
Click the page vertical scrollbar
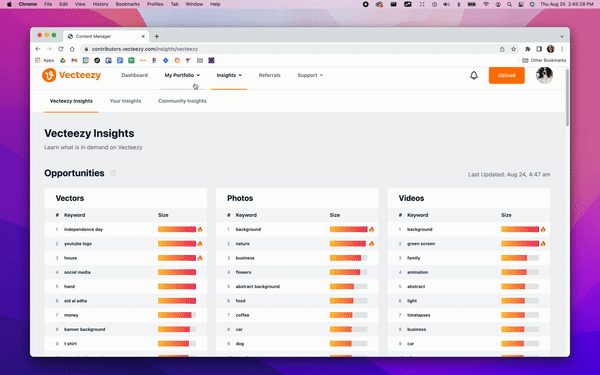567,98
